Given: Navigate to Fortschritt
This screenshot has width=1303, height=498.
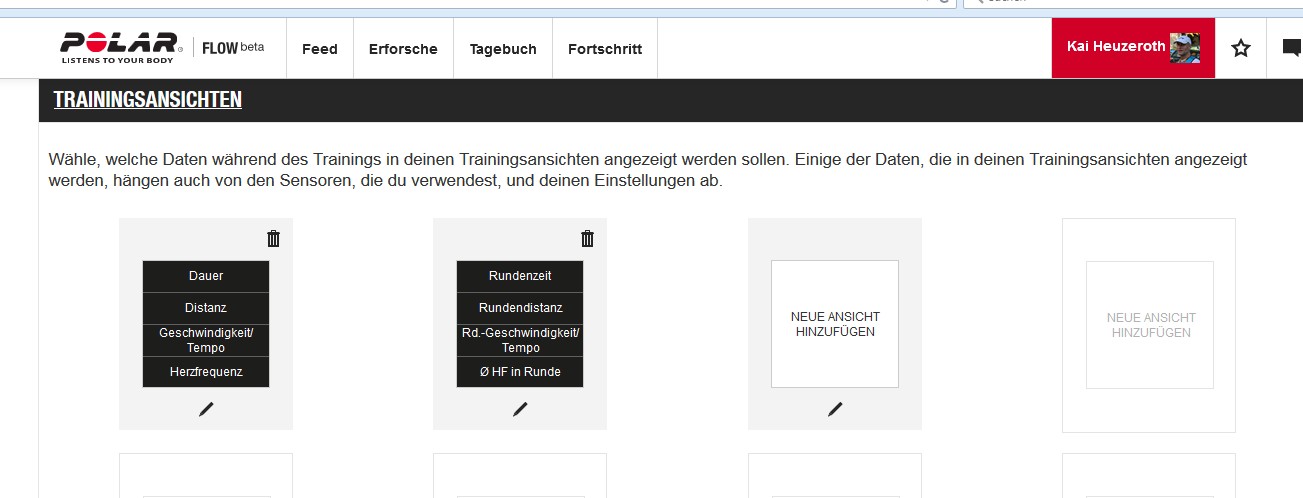Looking at the screenshot, I should coord(605,49).
